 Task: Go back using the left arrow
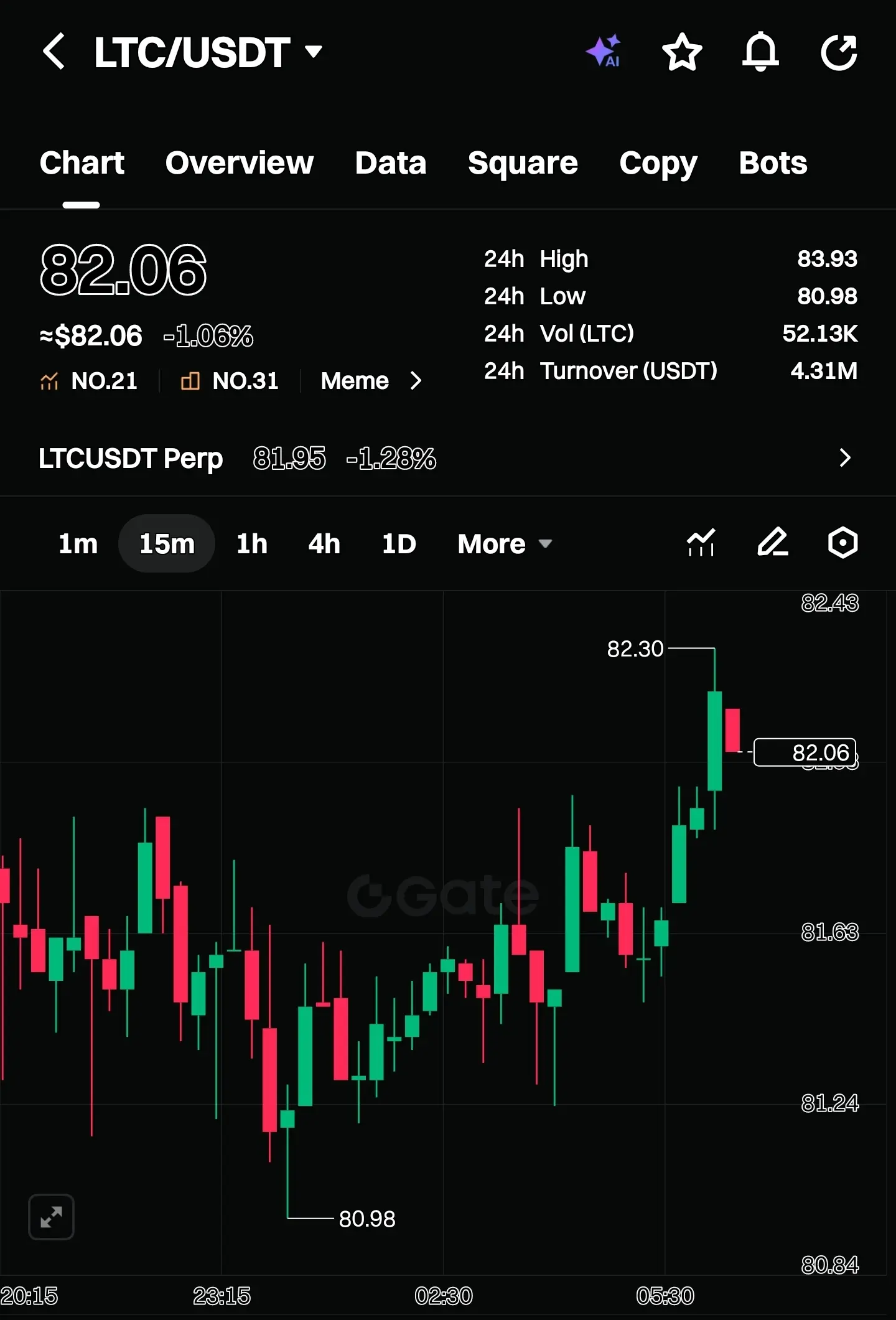[54, 52]
